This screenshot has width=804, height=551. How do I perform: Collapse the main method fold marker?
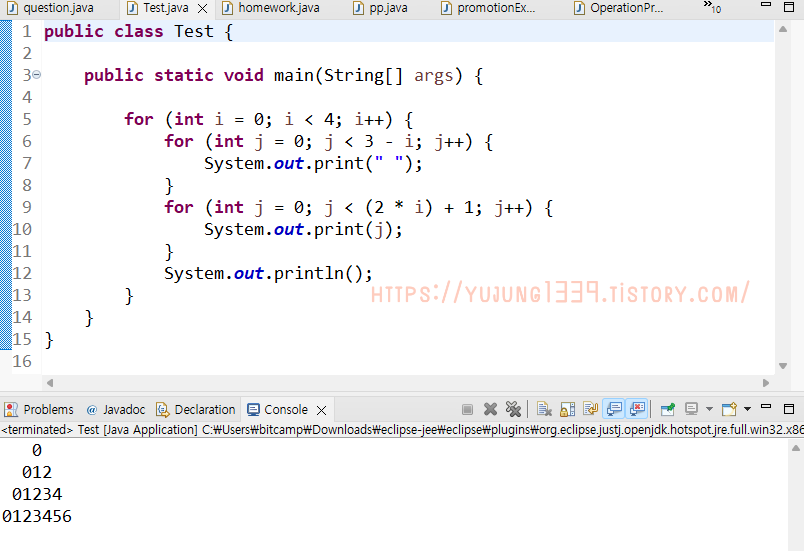(x=36, y=75)
